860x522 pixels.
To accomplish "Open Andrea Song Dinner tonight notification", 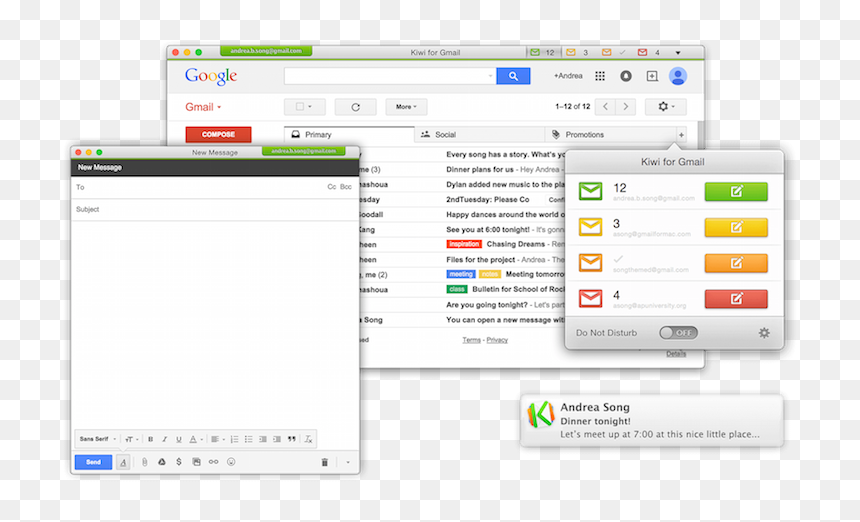I will pos(652,421).
